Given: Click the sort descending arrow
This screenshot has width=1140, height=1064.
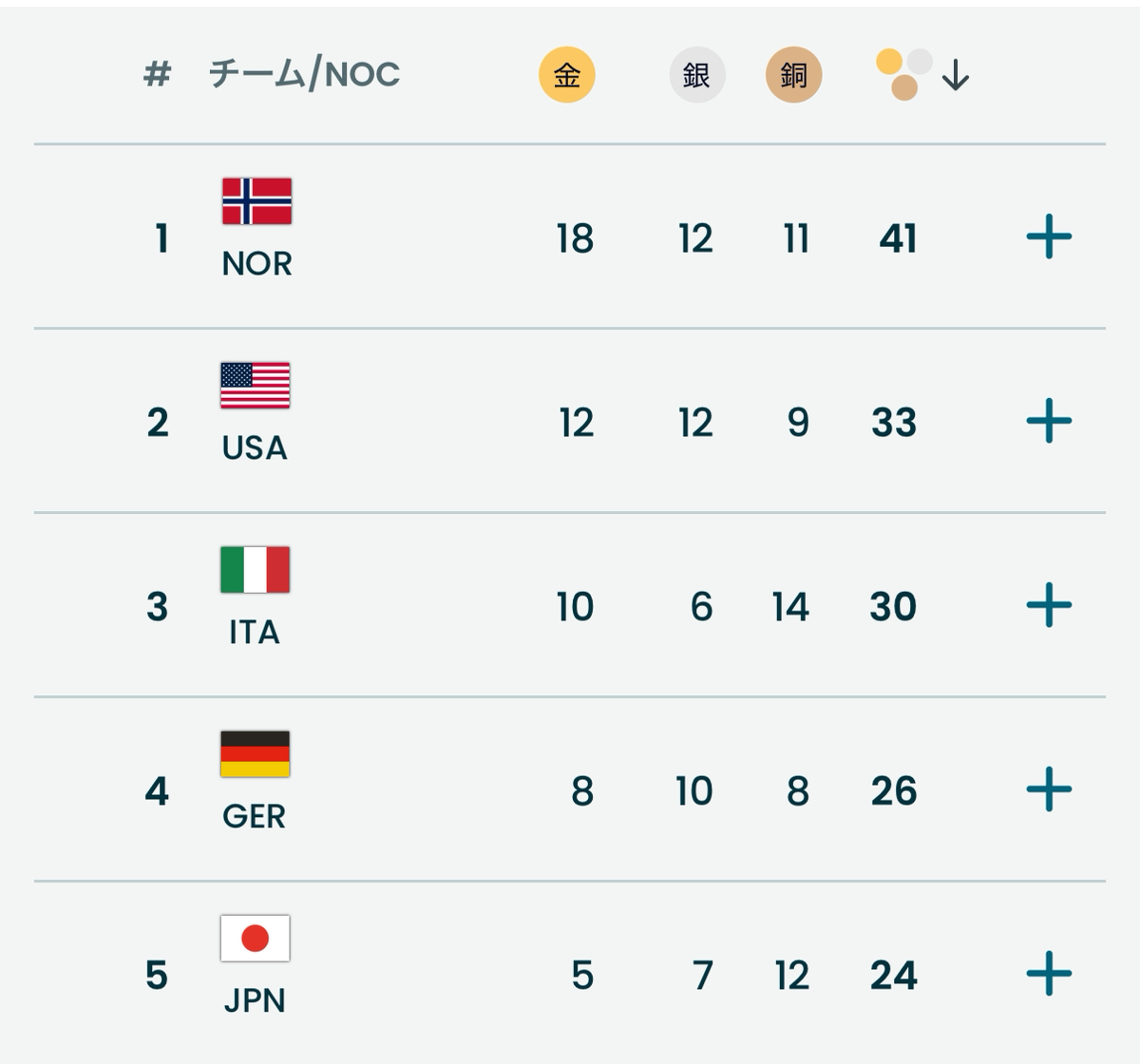Looking at the screenshot, I should (955, 75).
